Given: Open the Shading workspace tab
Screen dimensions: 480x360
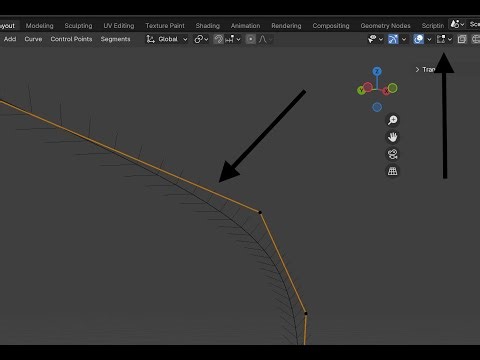Looking at the screenshot, I should click(x=207, y=26).
